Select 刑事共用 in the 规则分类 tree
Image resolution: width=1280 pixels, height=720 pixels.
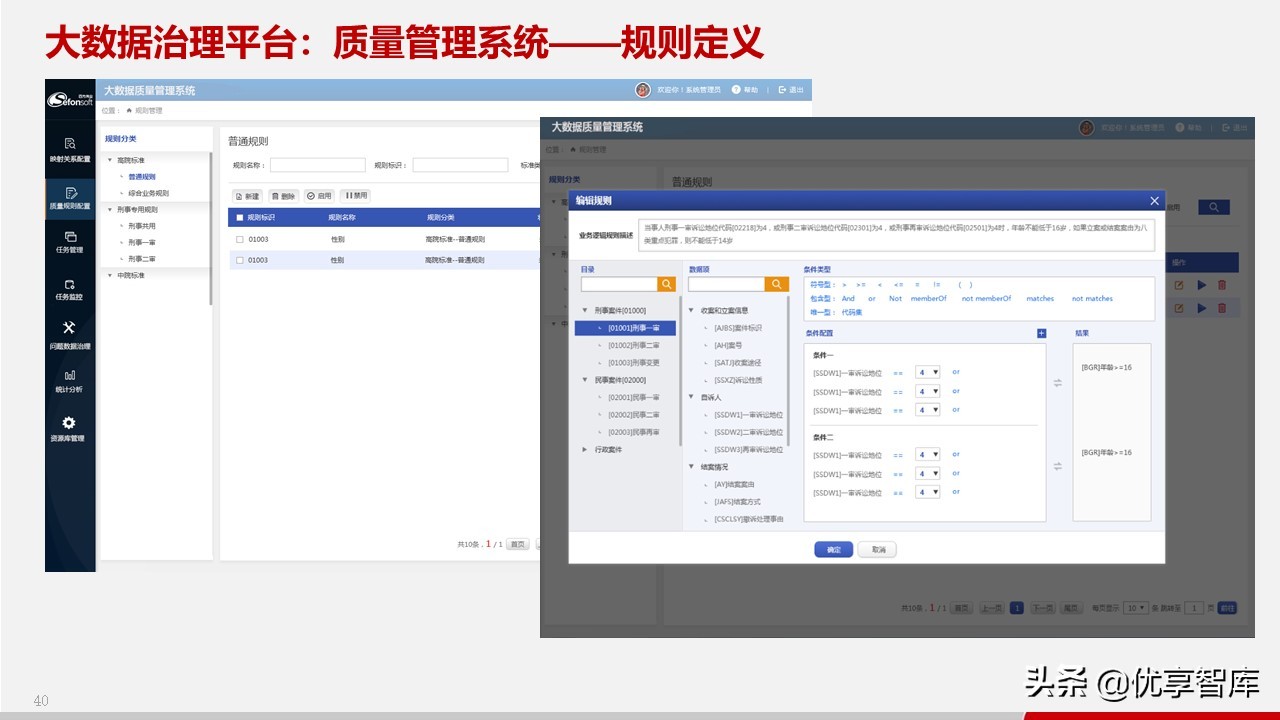142,226
